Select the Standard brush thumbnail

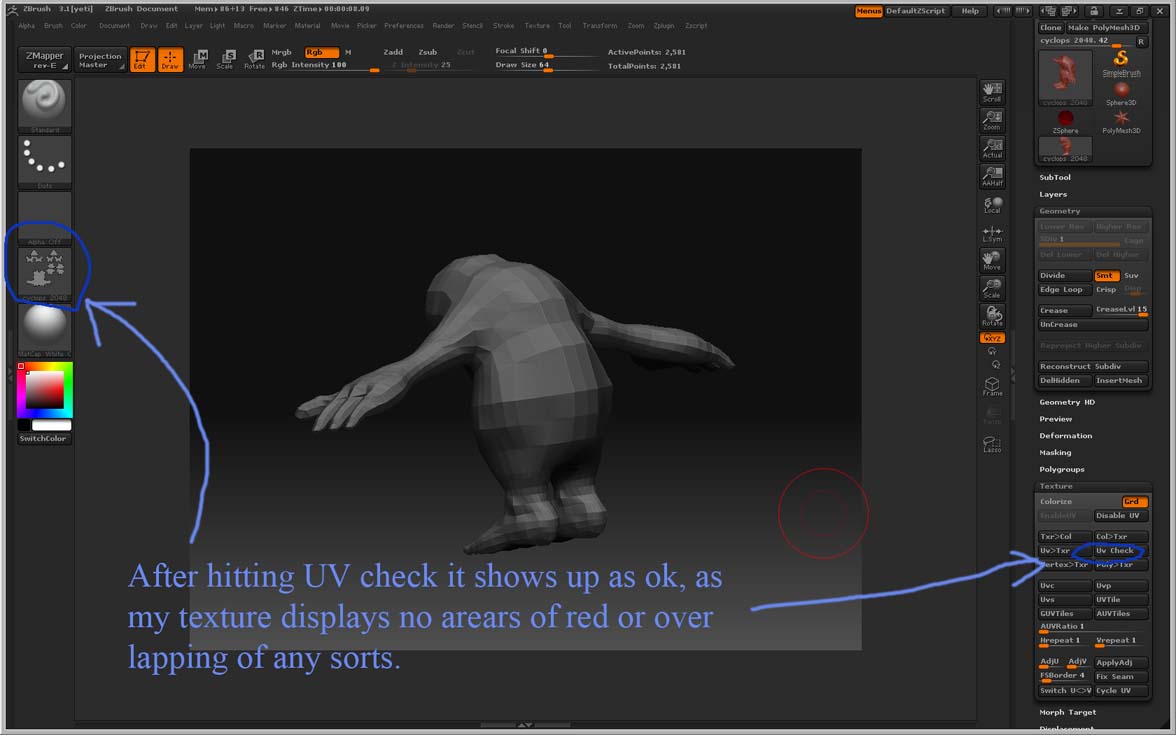tap(44, 103)
